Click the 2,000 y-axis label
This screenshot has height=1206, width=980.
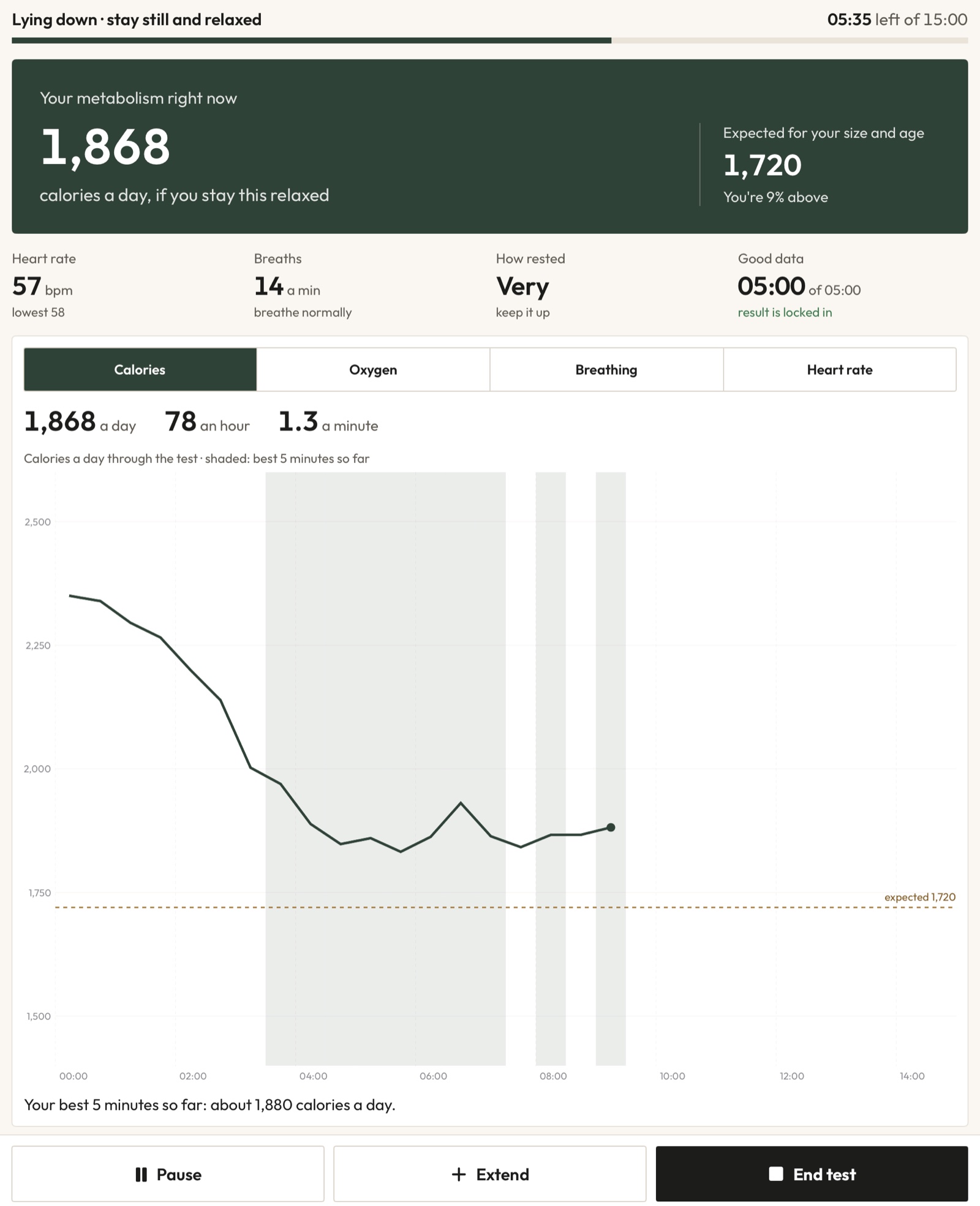37,769
